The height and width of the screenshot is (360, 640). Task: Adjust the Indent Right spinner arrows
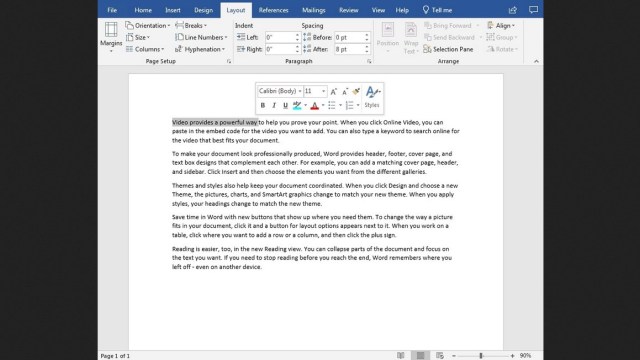(x=297, y=49)
